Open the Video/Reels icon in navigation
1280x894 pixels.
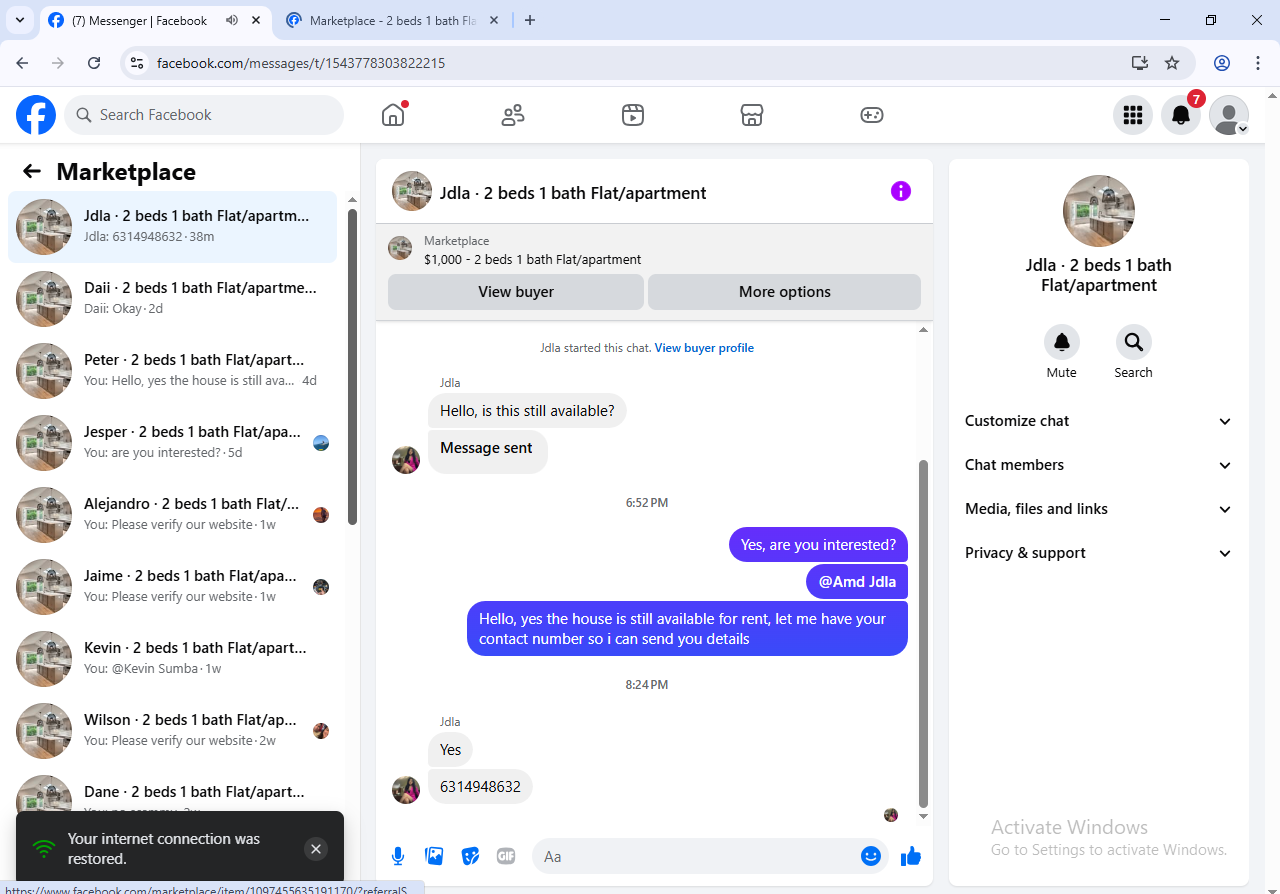click(x=632, y=115)
